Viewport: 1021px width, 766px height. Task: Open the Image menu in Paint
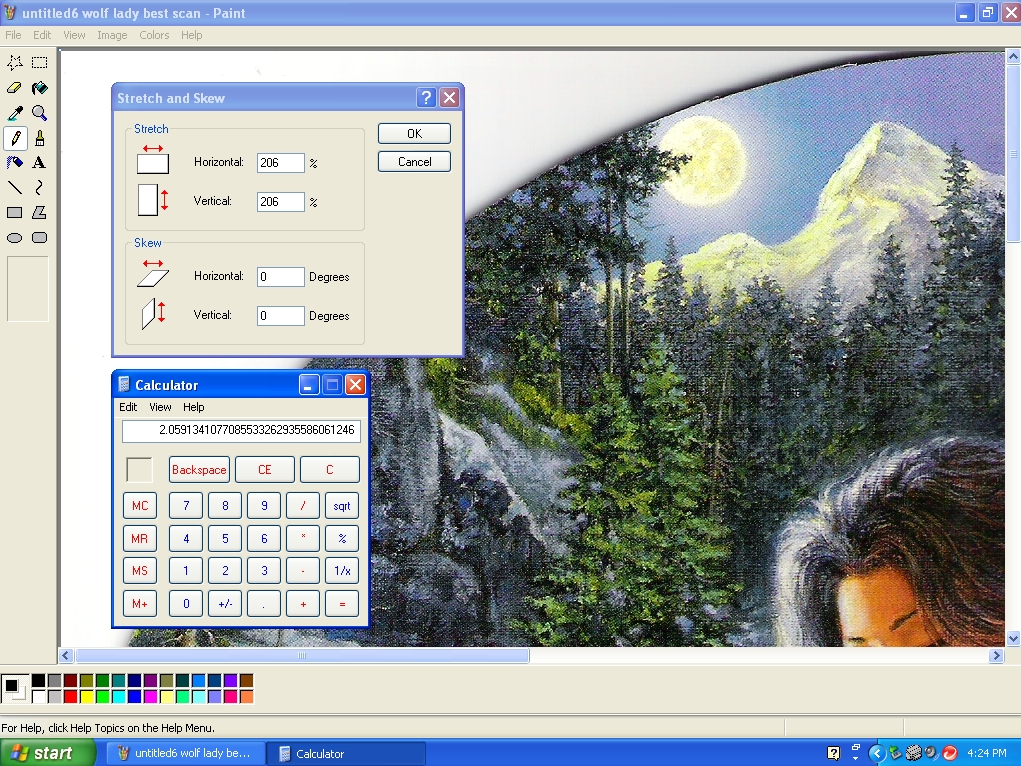(112, 35)
